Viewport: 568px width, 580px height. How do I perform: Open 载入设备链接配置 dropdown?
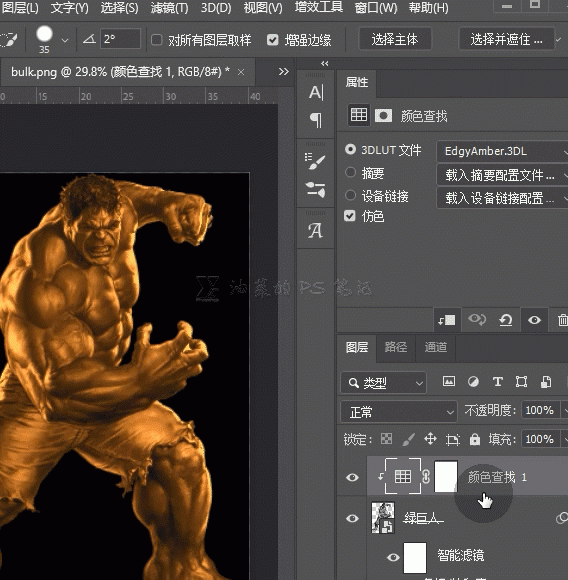(502, 198)
